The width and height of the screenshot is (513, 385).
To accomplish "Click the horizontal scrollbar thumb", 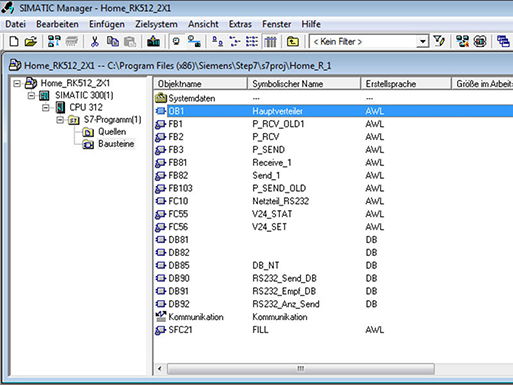I will coord(301,369).
